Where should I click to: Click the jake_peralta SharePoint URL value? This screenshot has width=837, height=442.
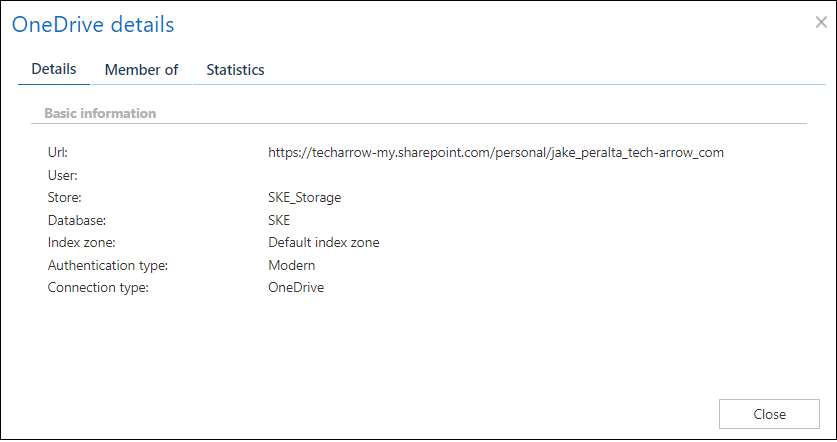(x=495, y=153)
